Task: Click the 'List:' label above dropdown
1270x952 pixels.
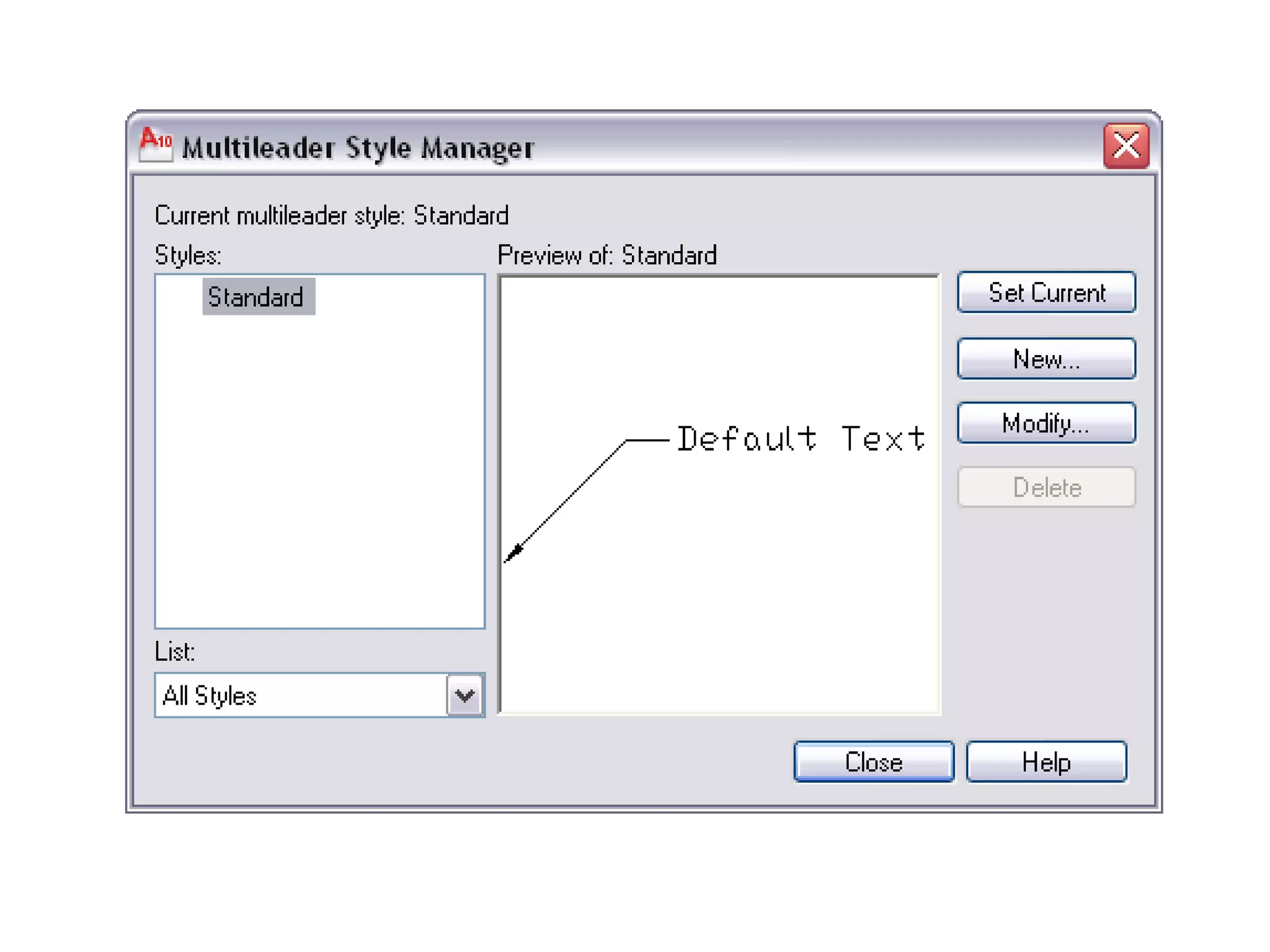Action: 174,652
